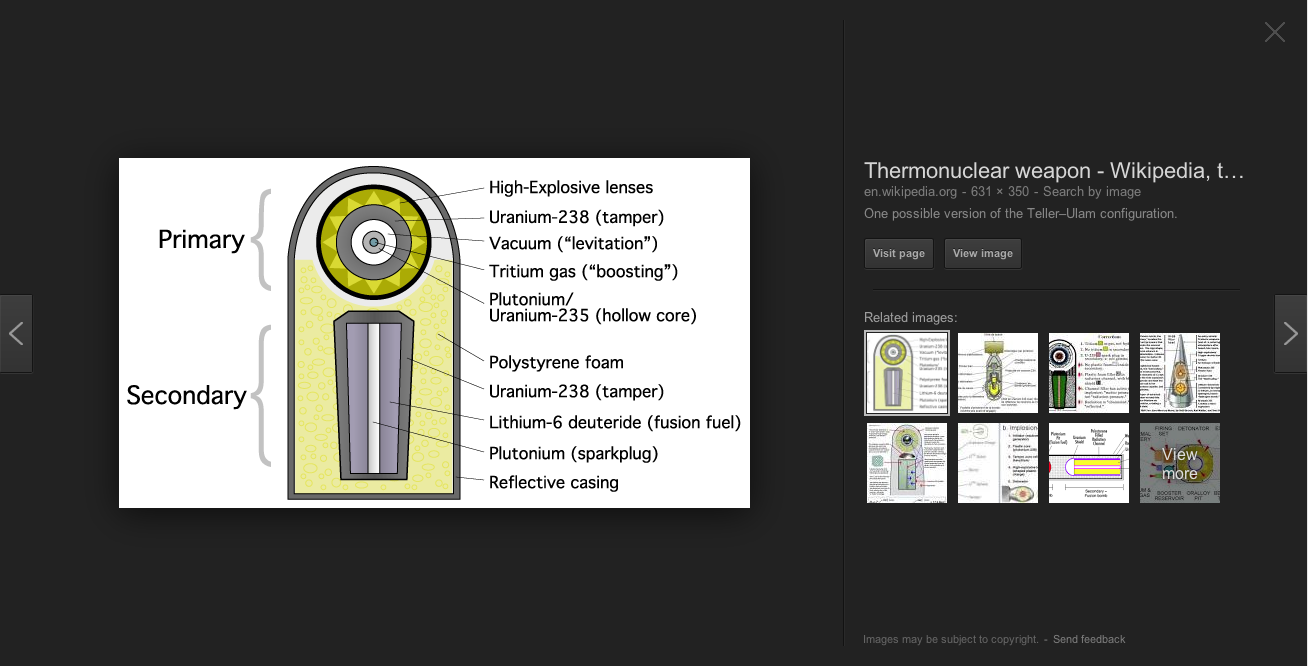
Task: Open the French annotated bomb diagram thumbnail
Action: (x=997, y=372)
